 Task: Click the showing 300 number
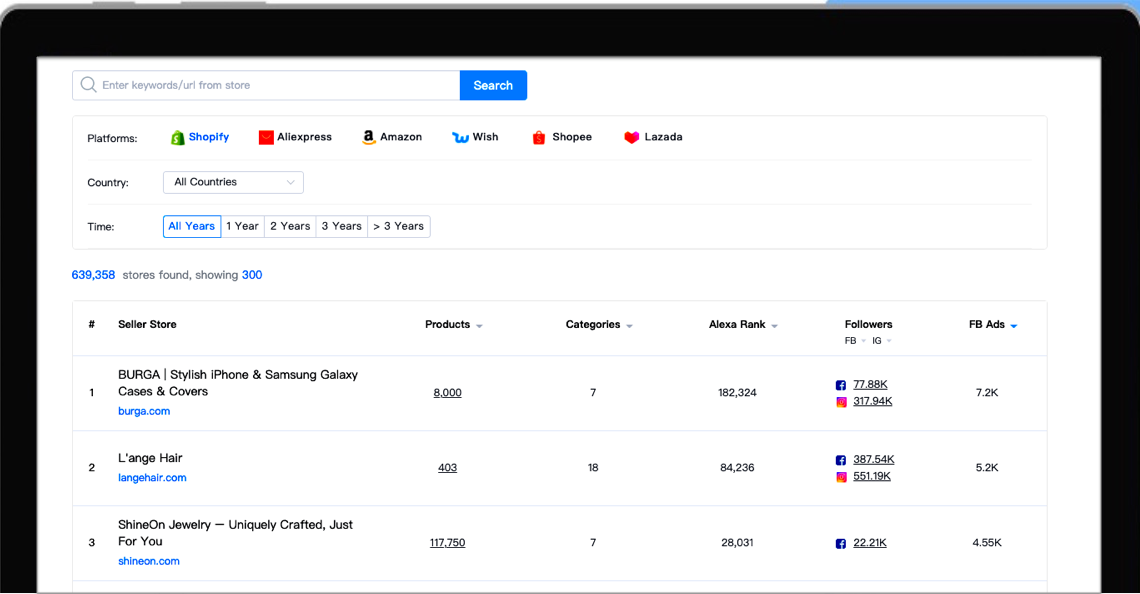(x=252, y=275)
